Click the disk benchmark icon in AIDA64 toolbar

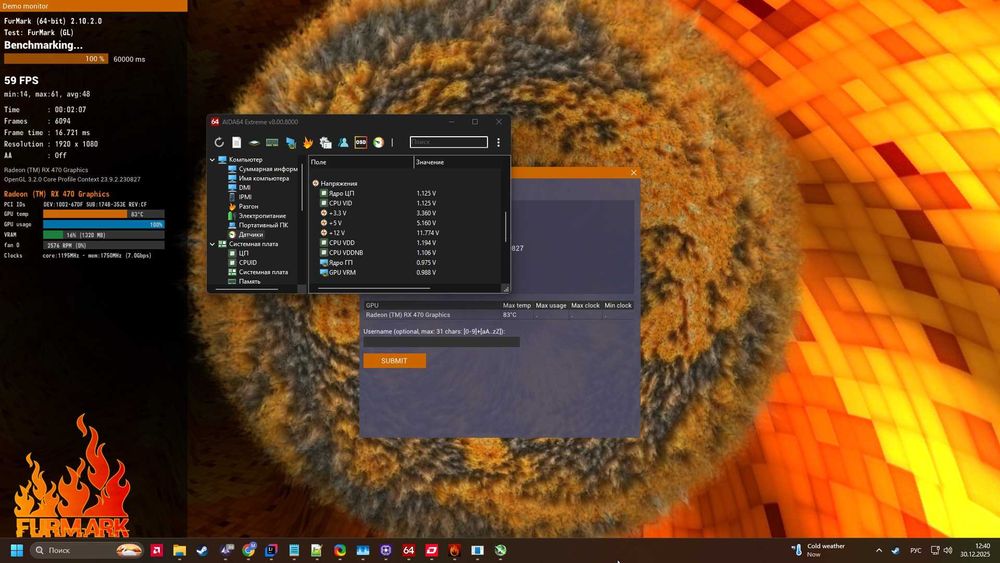(x=254, y=142)
